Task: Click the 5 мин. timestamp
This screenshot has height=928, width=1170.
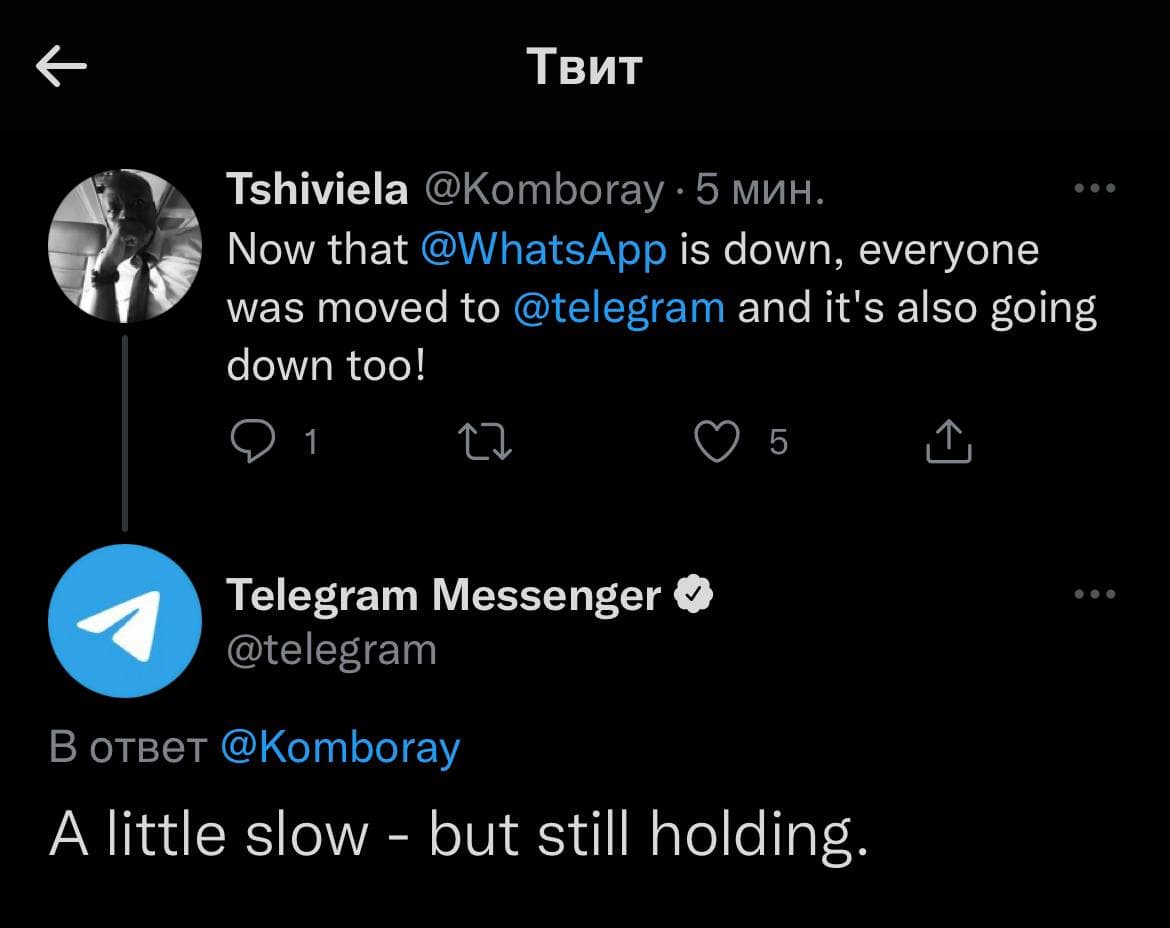Action: (x=760, y=189)
